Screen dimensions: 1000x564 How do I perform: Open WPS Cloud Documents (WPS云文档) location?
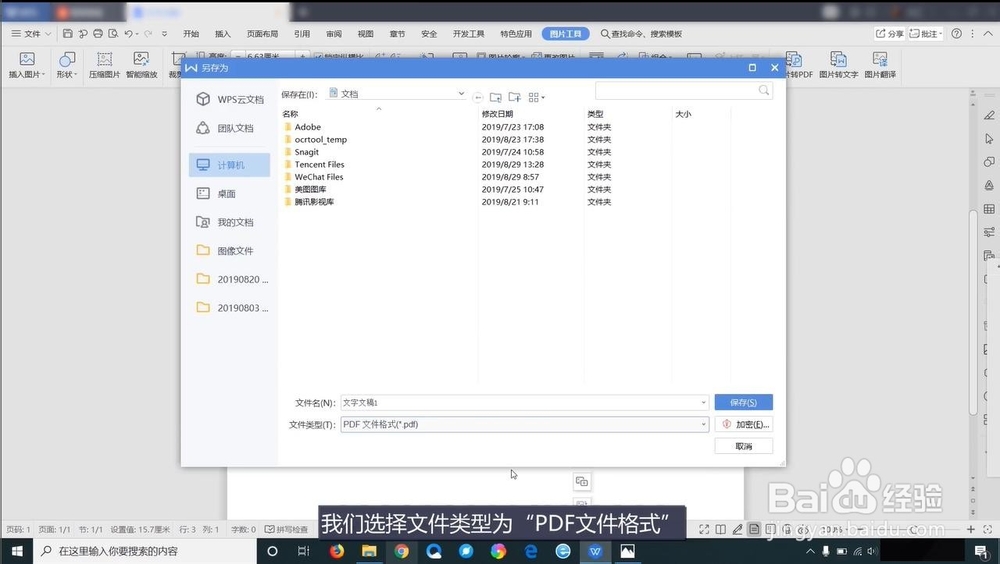[x=230, y=99]
